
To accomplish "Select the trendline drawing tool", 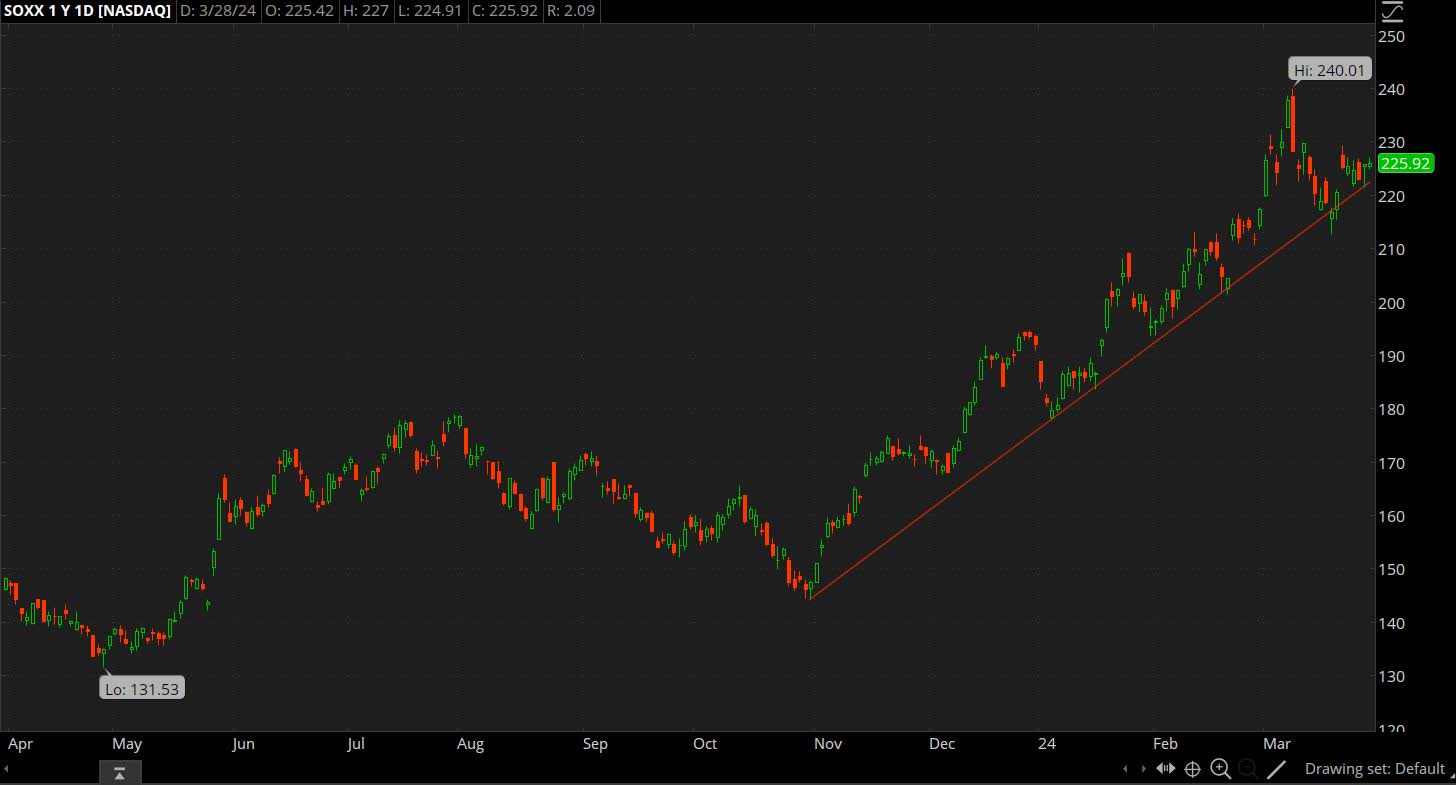I will click(1277, 768).
